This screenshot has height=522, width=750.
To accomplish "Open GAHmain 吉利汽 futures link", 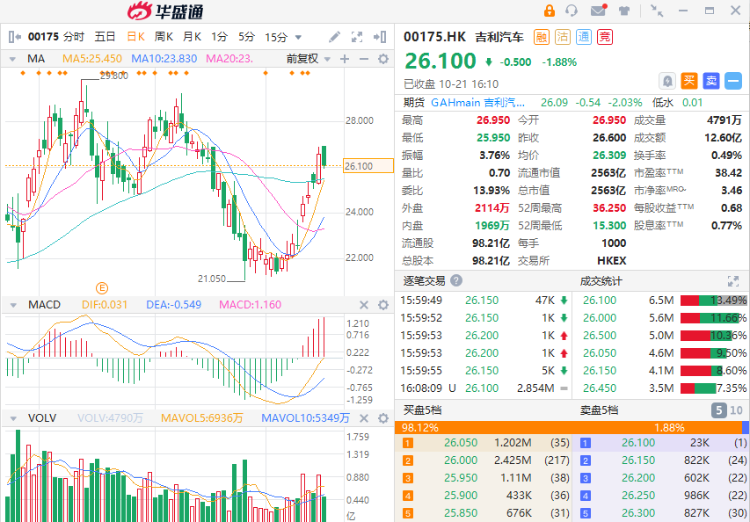I will 477,102.
